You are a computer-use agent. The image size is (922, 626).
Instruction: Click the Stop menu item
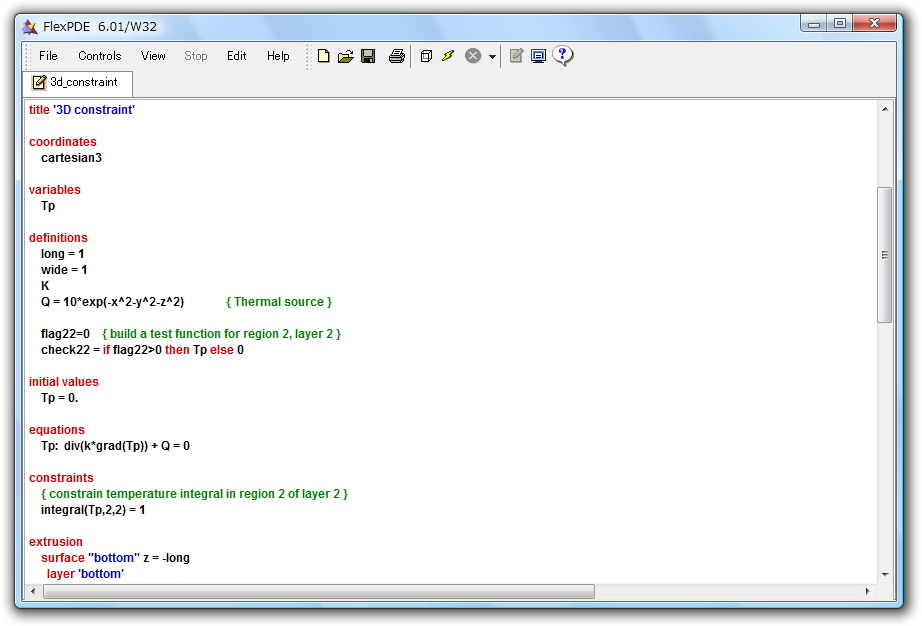pos(196,56)
